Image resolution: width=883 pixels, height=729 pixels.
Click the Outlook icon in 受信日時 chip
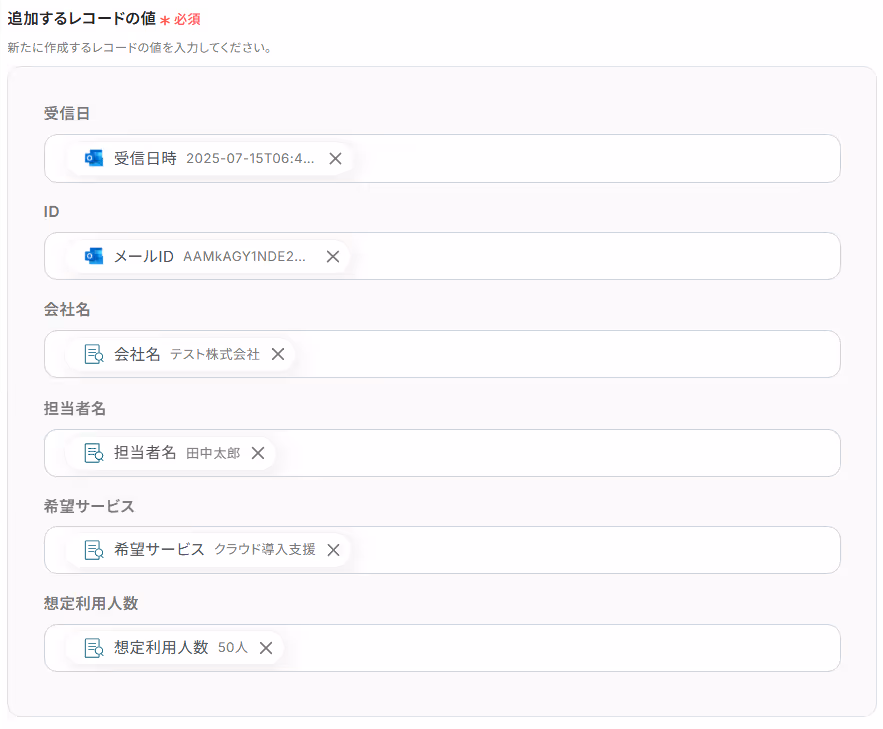click(x=94, y=158)
